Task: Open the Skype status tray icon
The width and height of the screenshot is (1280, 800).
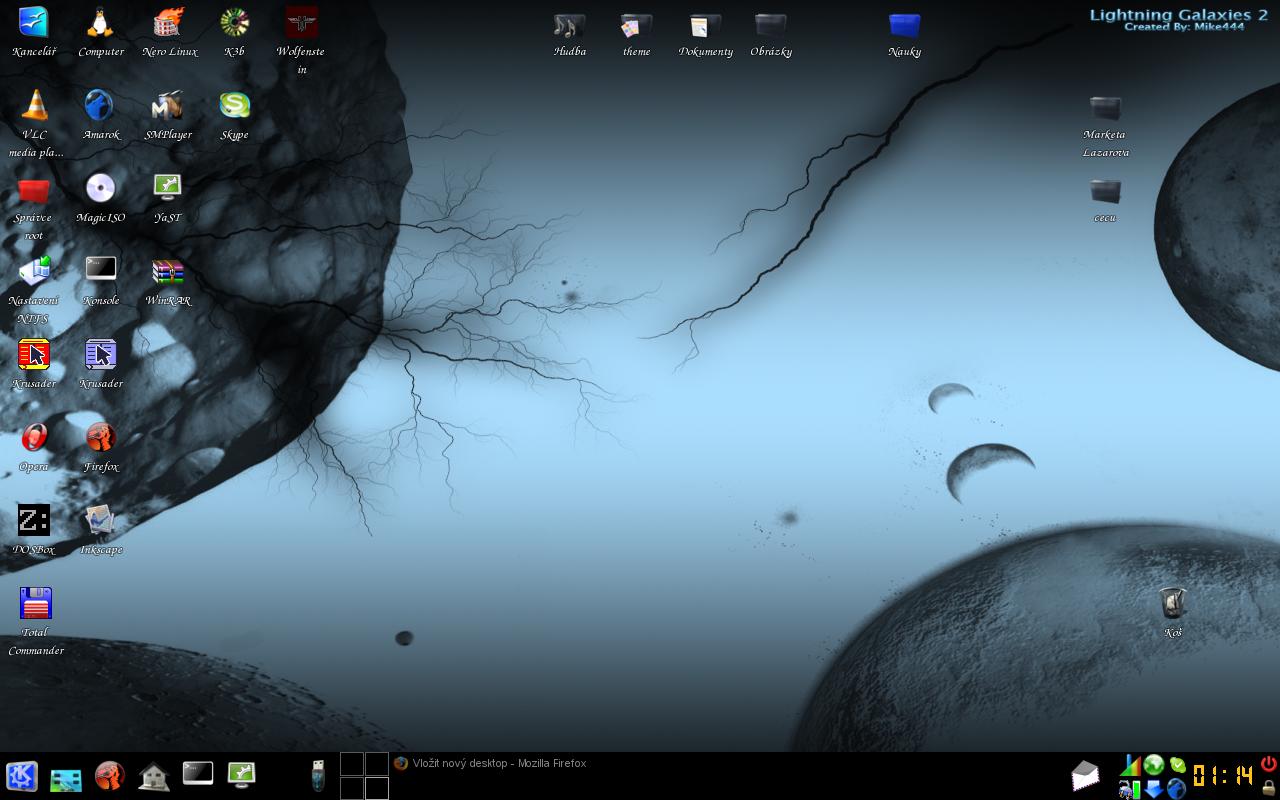Action: tap(1178, 766)
